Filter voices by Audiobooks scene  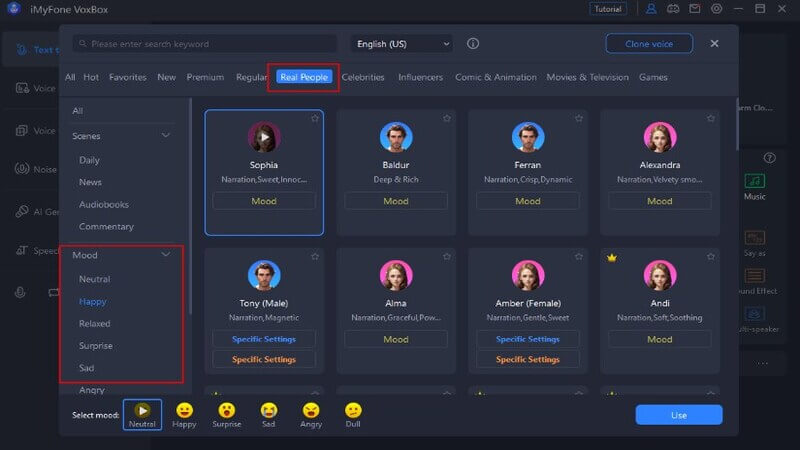coord(104,204)
